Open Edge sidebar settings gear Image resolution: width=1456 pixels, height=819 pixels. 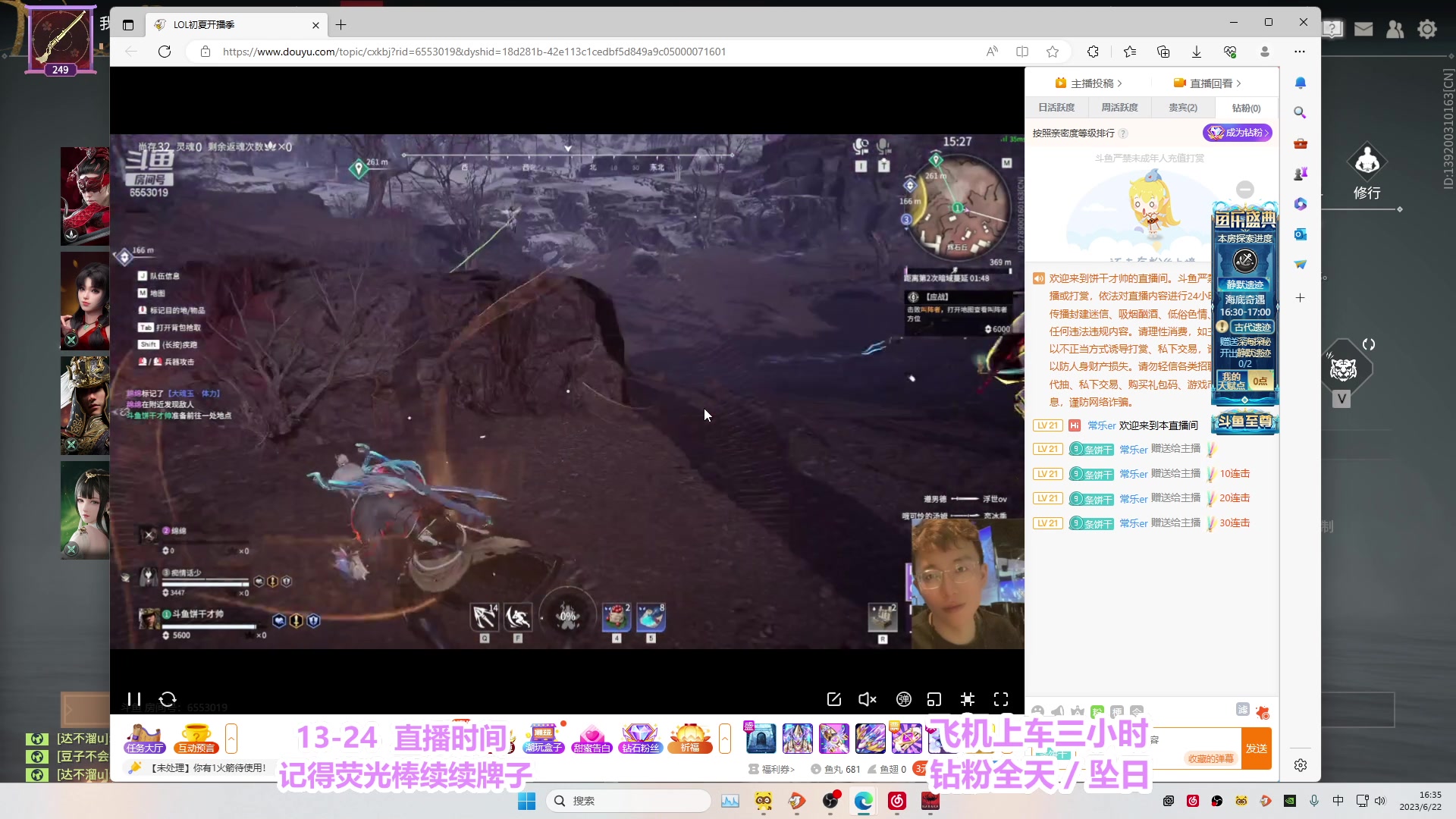click(x=1301, y=765)
